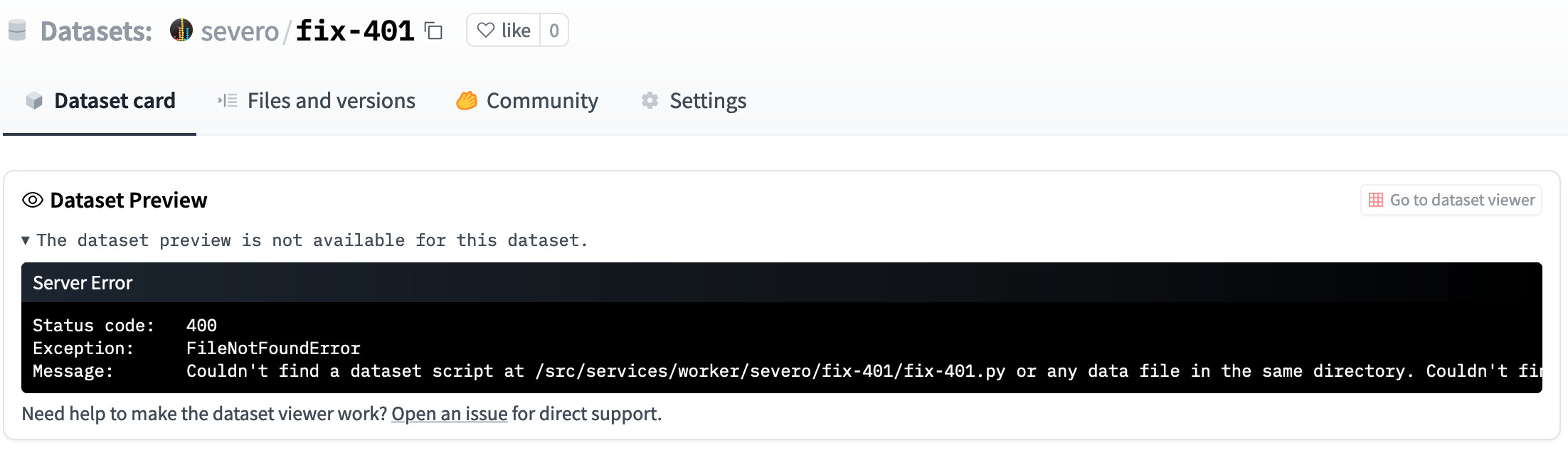Toggle the like heart for fix-401
Image resolution: width=1568 pixels, height=465 pixels.
click(x=507, y=30)
